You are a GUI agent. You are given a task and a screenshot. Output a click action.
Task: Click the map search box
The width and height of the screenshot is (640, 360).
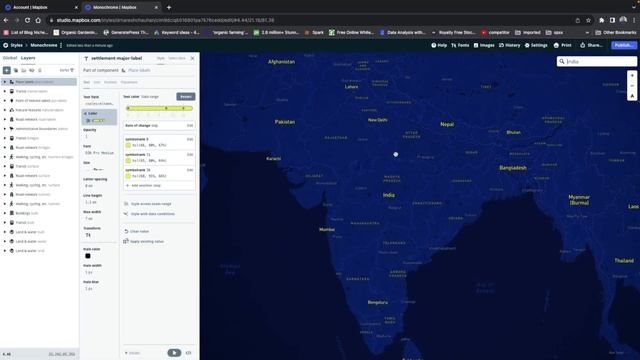[x=597, y=61]
